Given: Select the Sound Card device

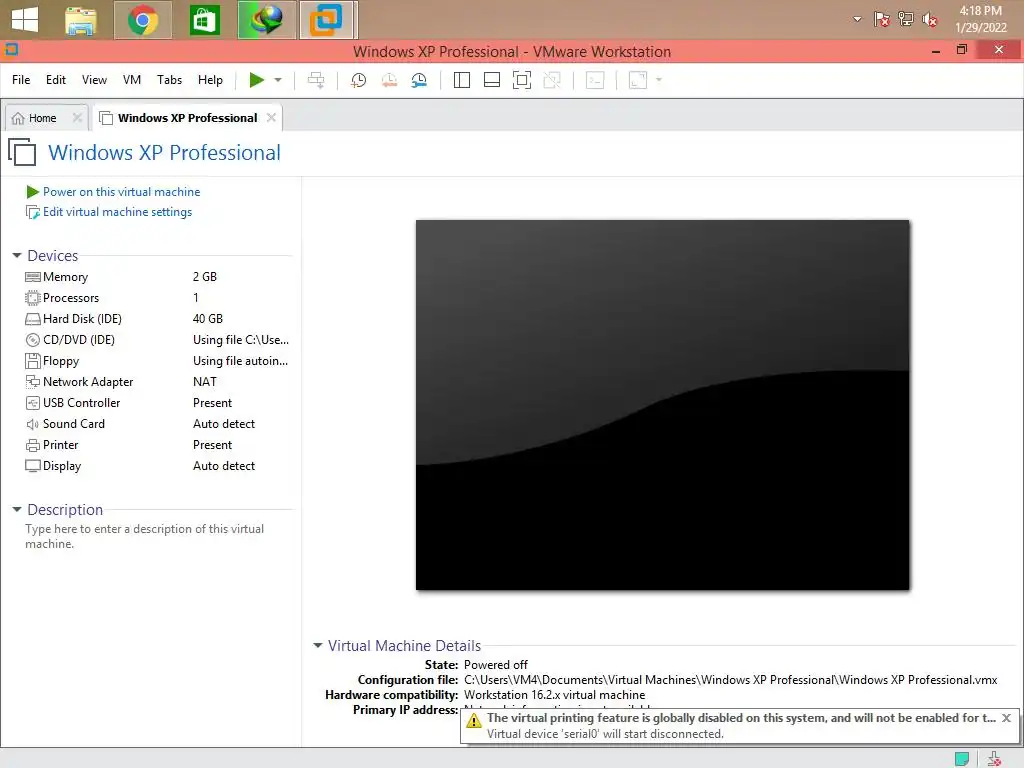Looking at the screenshot, I should (157, 424).
